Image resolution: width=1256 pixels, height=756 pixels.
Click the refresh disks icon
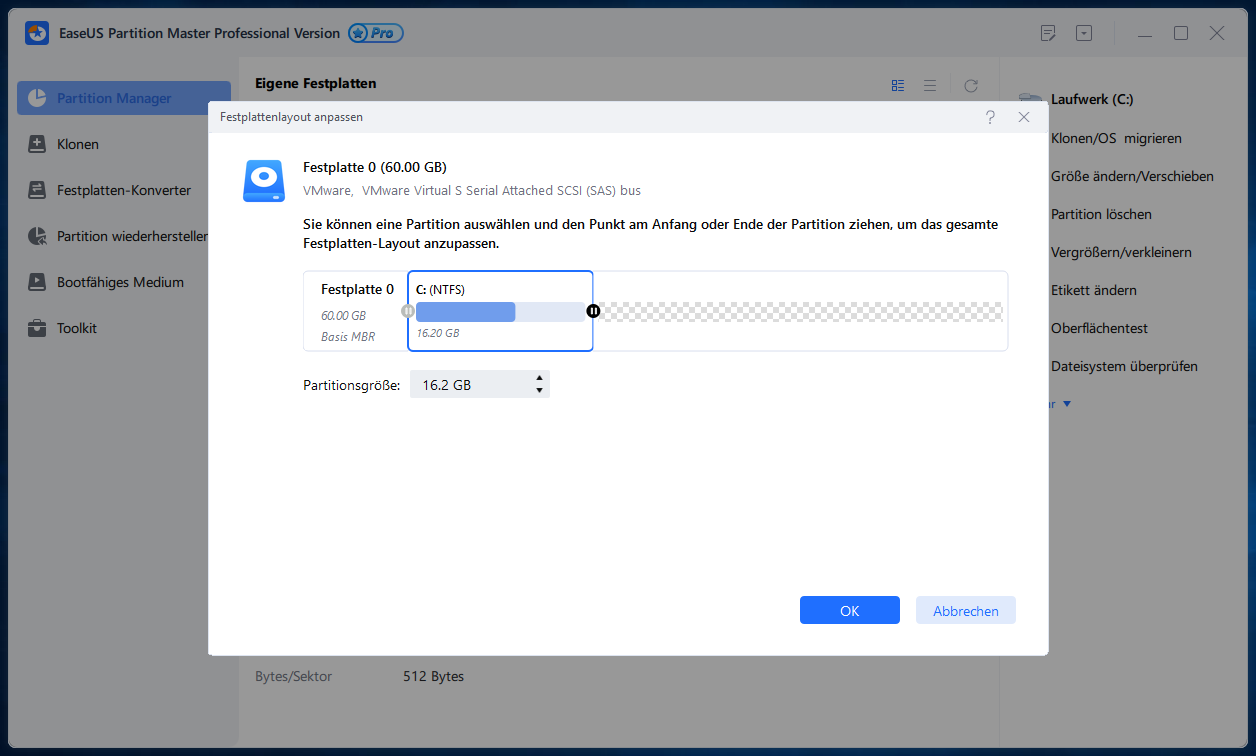click(x=970, y=86)
